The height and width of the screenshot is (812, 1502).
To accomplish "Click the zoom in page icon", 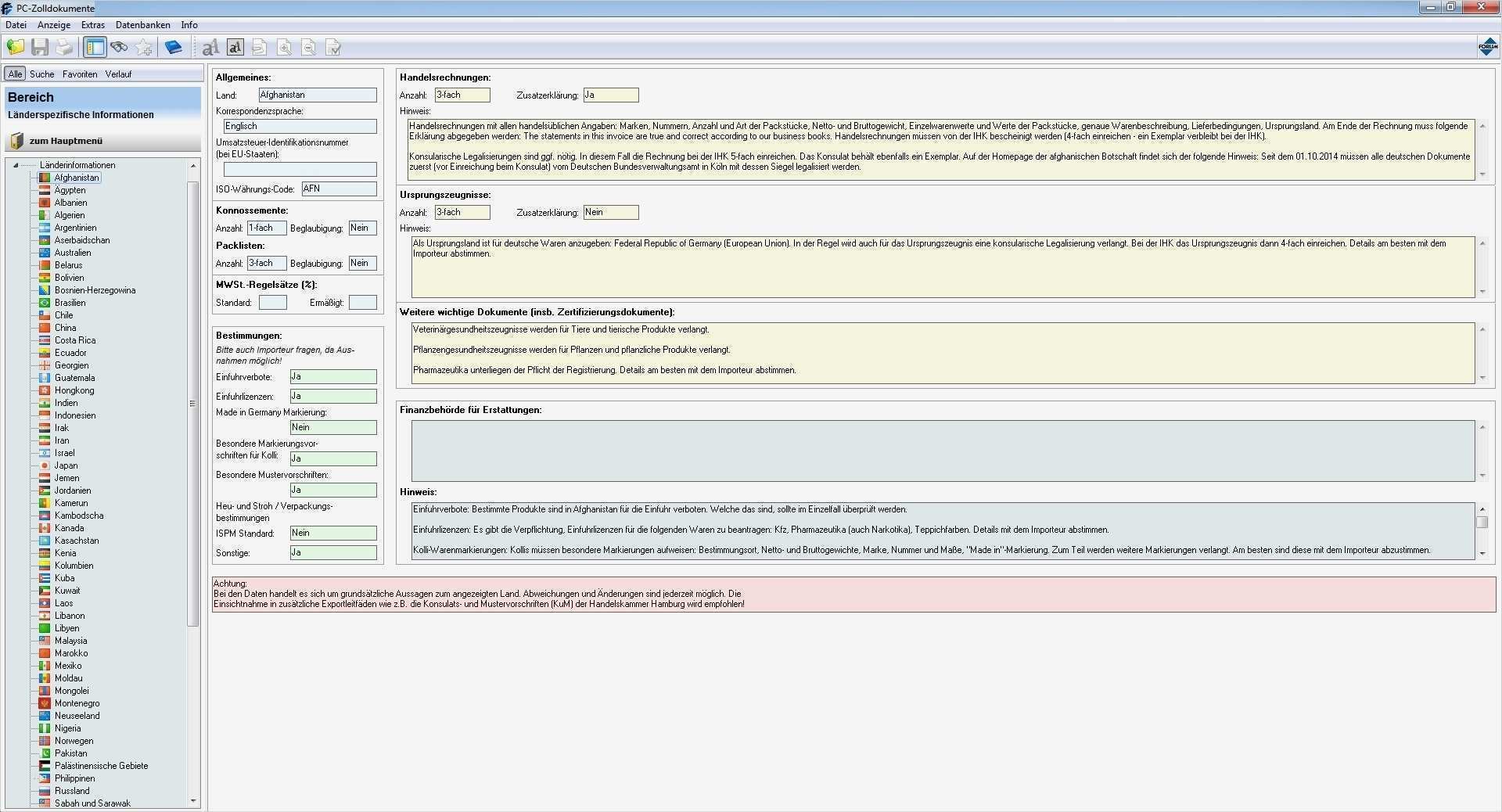I will click(285, 48).
